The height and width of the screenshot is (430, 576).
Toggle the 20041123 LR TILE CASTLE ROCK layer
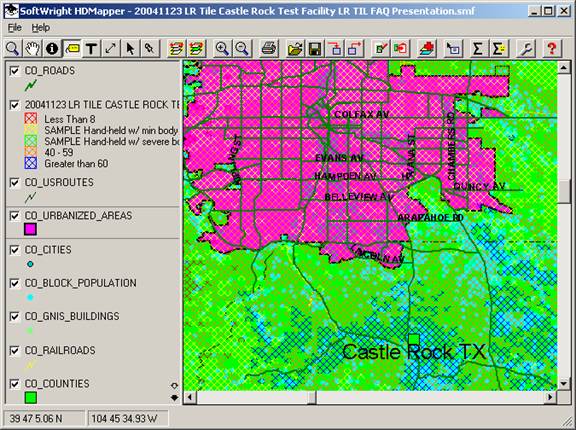click(14, 105)
